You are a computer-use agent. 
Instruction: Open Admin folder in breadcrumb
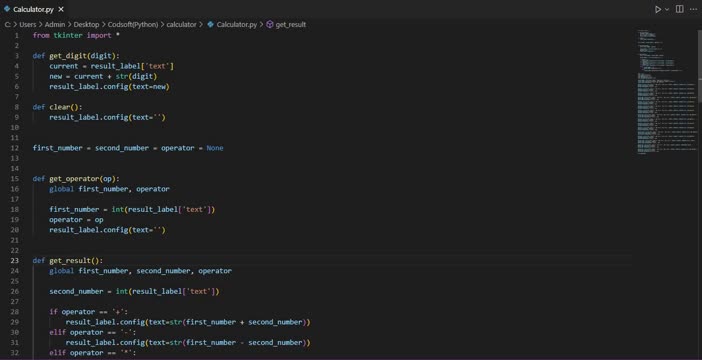[55, 25]
